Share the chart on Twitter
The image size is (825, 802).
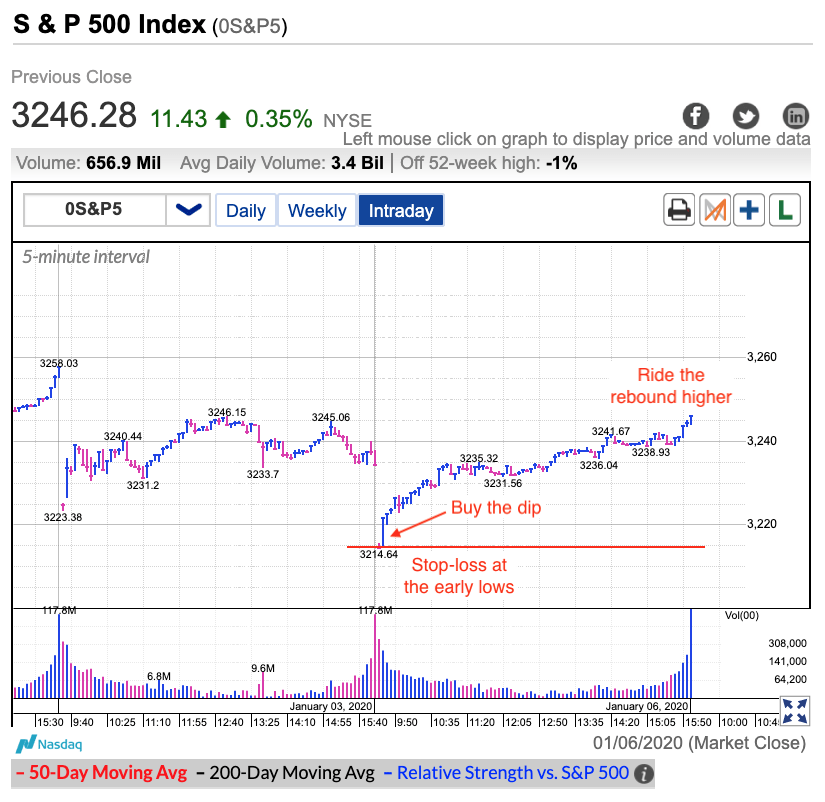pyautogui.click(x=746, y=116)
